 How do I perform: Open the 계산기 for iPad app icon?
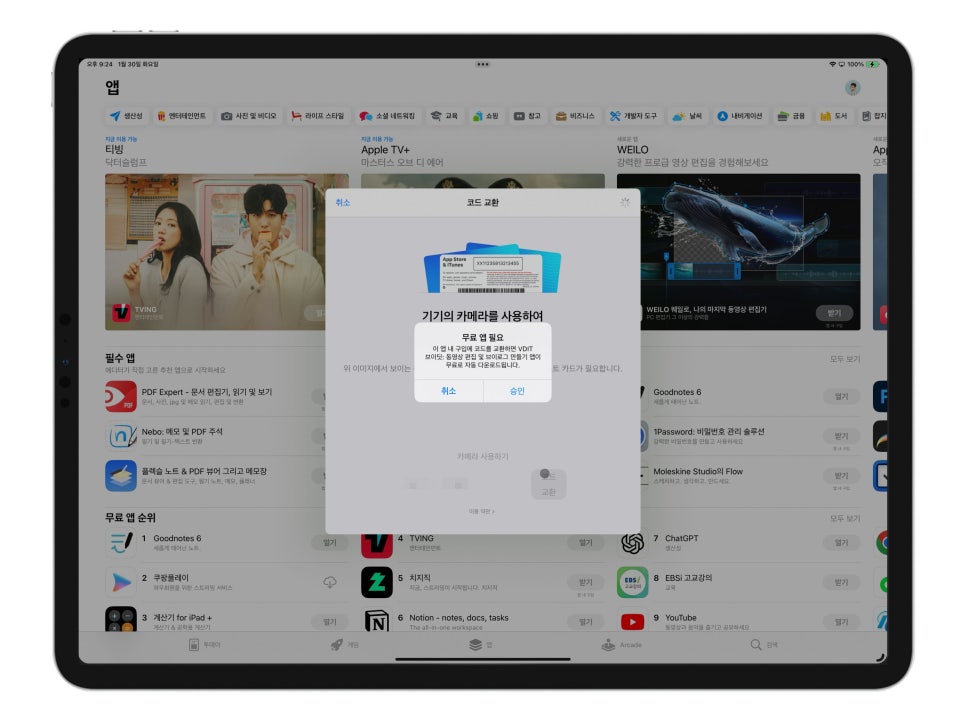click(121, 619)
